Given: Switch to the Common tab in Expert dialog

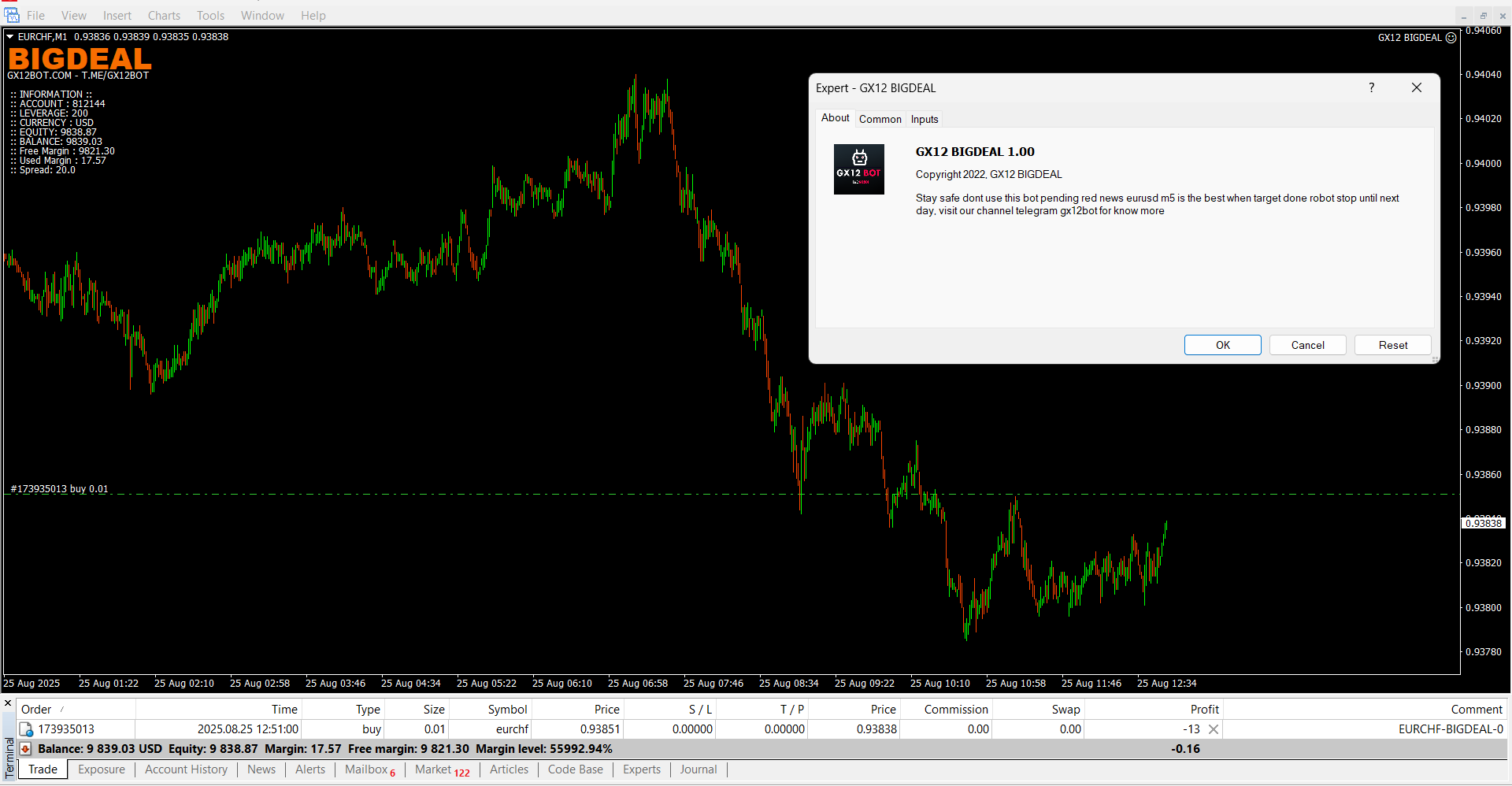Looking at the screenshot, I should click(x=880, y=119).
